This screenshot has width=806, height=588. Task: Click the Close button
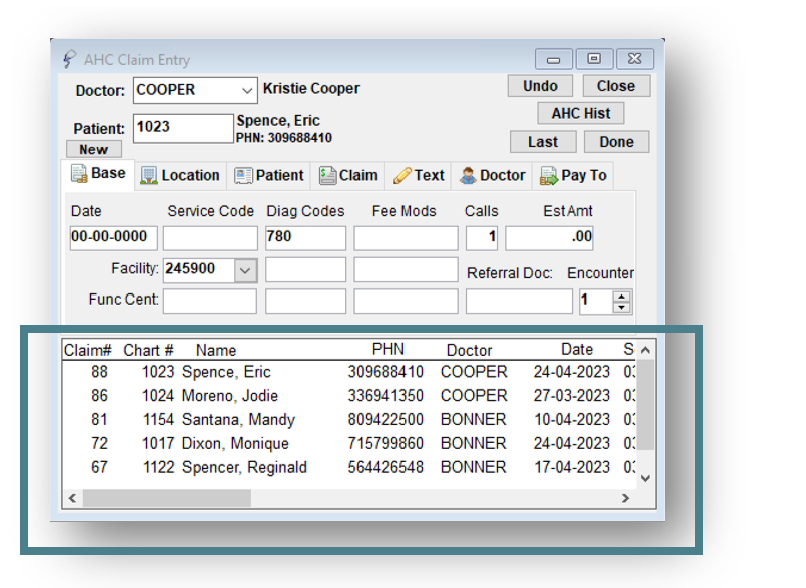[x=616, y=86]
